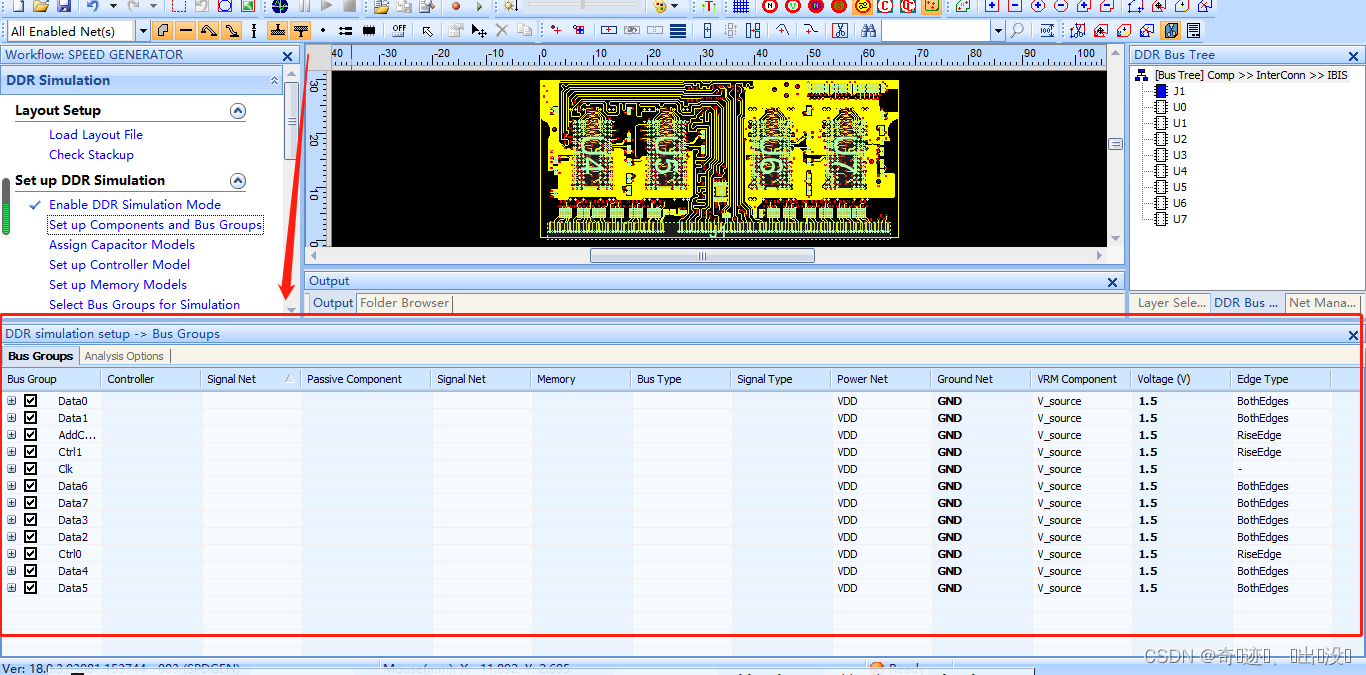Click the blue grid display icon
This screenshot has width=1366, height=675.
point(740,6)
